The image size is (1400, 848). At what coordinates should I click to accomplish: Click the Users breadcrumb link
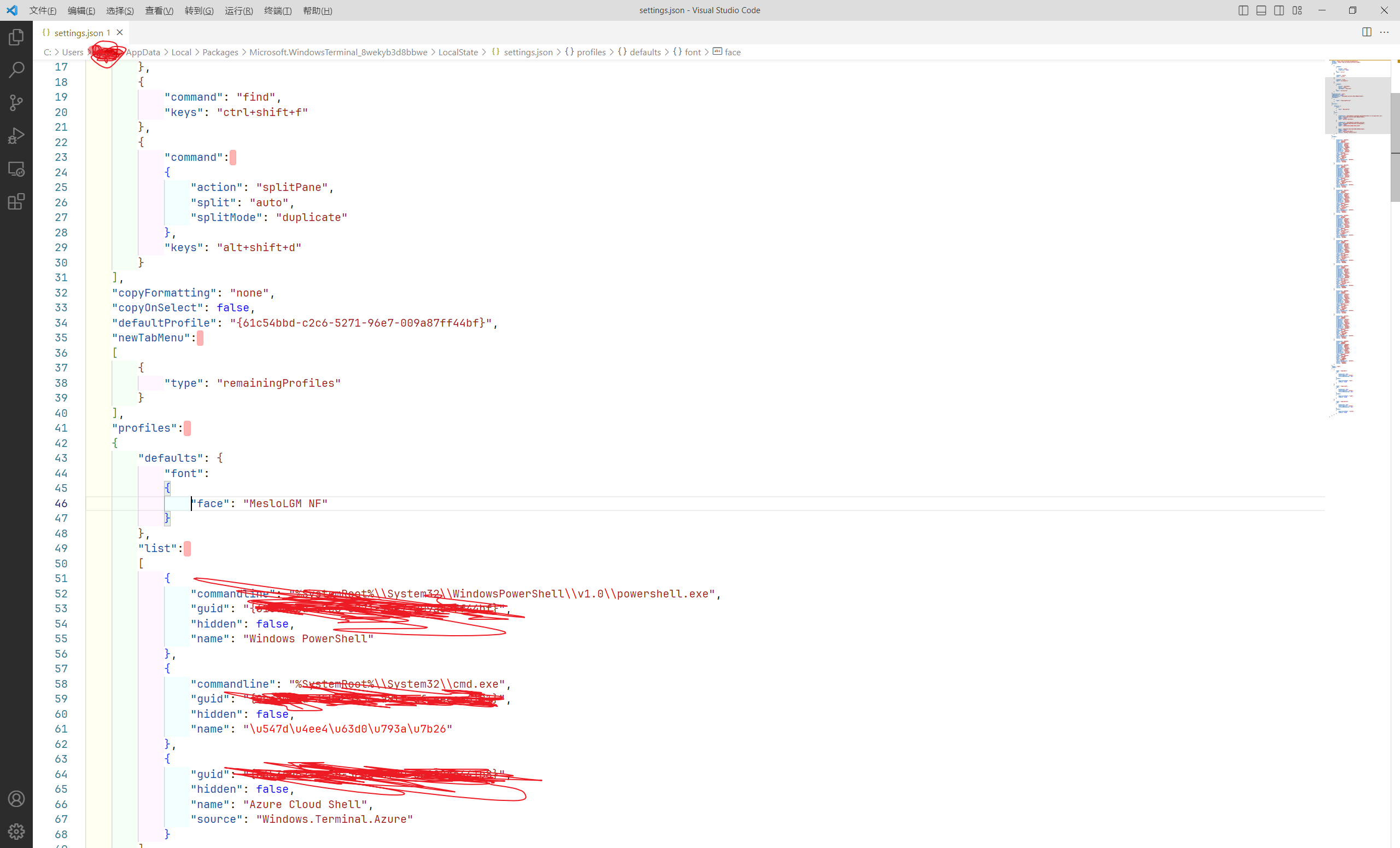73,52
